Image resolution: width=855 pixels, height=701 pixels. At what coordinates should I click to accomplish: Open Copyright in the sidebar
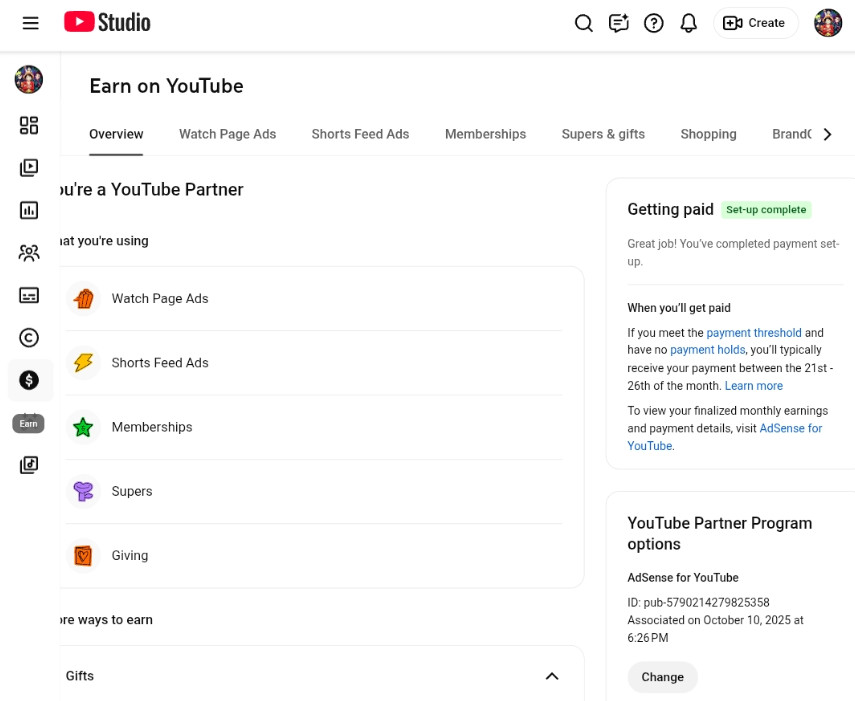29,338
